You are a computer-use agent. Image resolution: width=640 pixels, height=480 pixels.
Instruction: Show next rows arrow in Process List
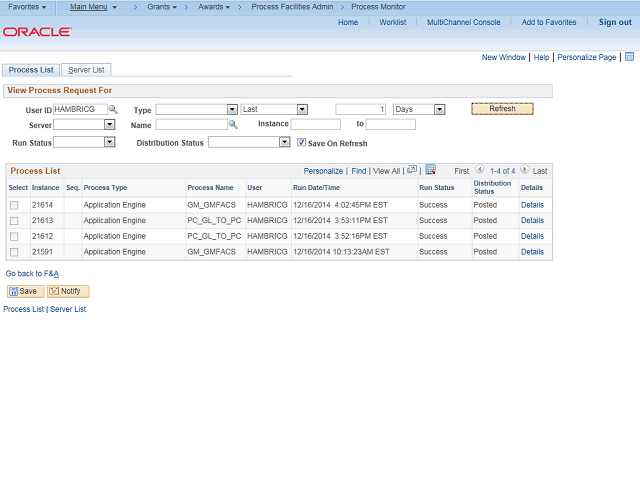(524, 169)
